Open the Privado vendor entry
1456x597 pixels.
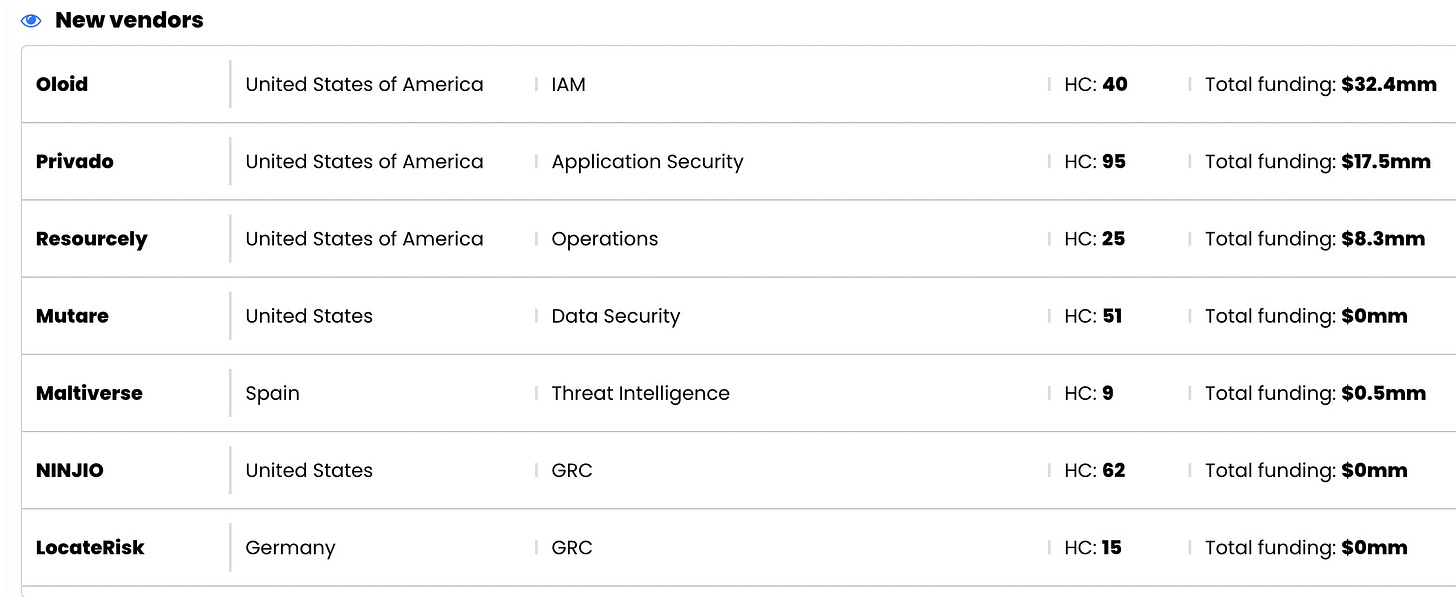click(75, 161)
